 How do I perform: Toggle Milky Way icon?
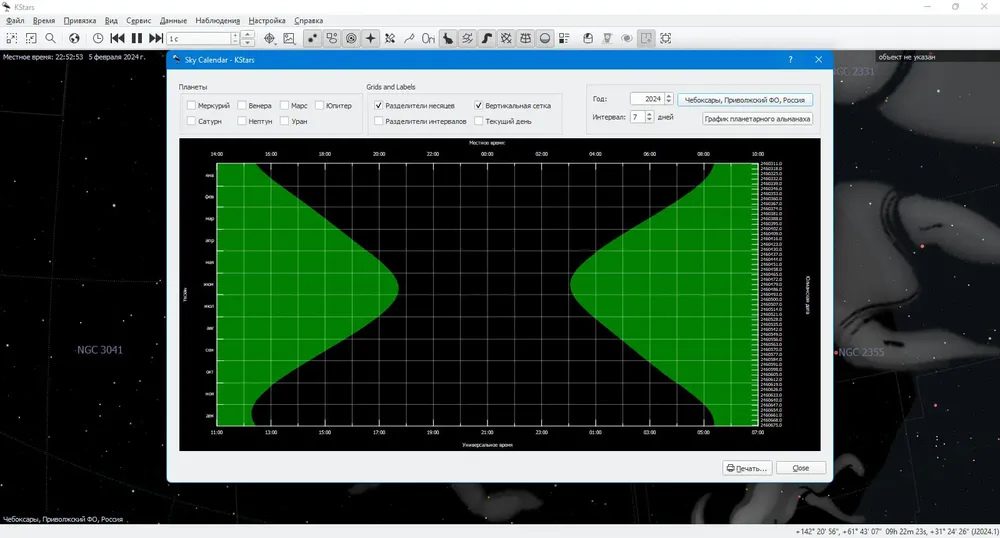(487, 38)
